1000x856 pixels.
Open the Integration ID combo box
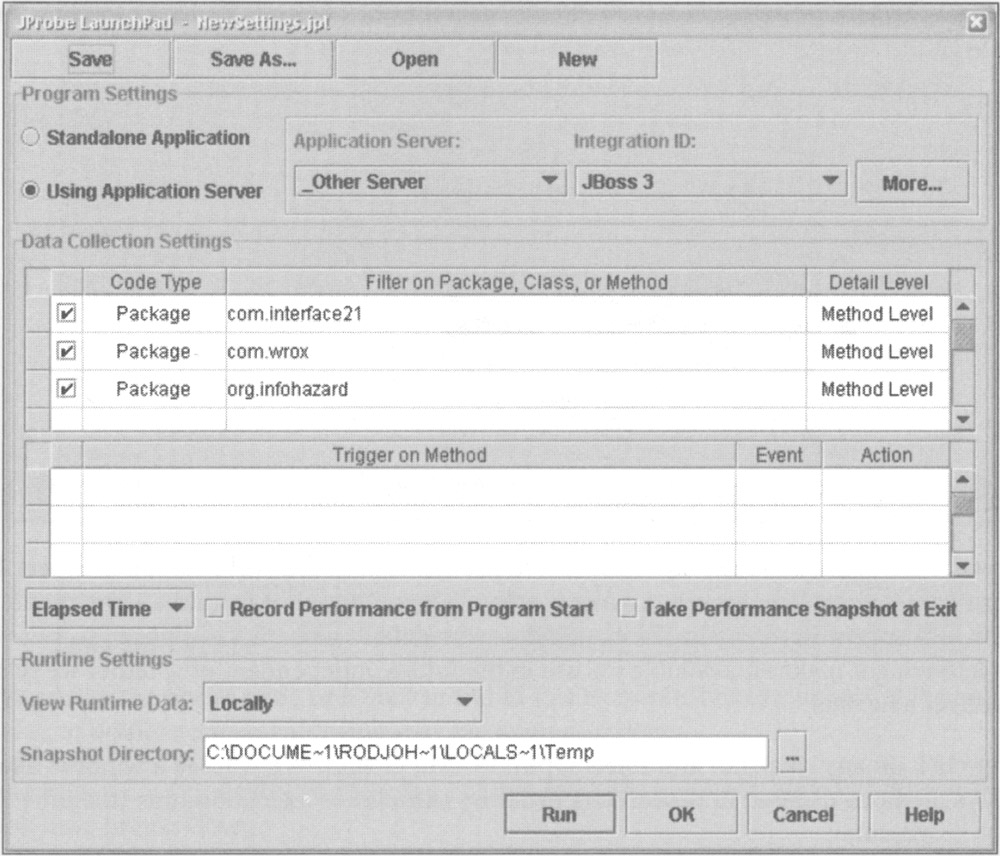point(827,182)
